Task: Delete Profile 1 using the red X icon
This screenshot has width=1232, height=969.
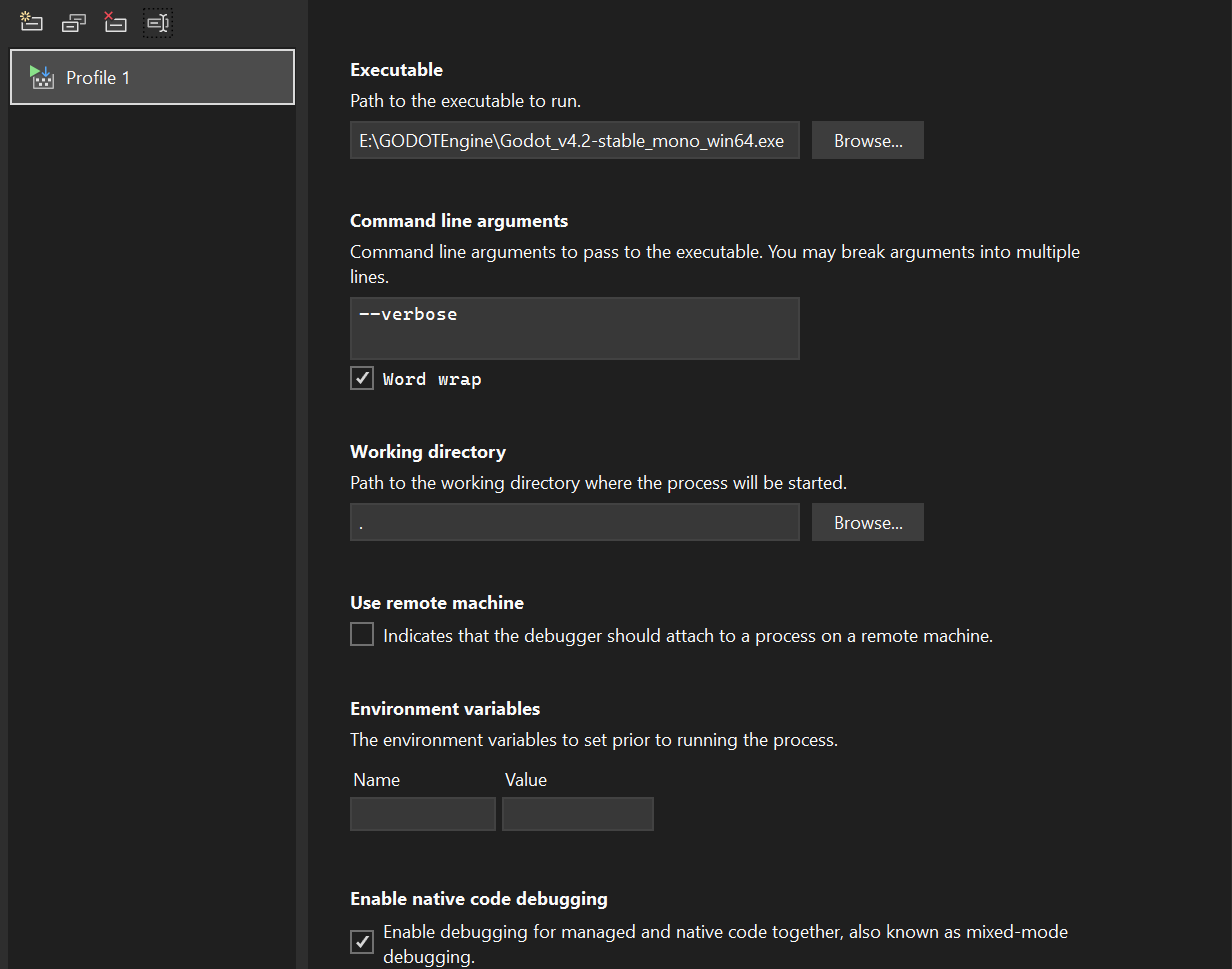Action: (x=115, y=22)
